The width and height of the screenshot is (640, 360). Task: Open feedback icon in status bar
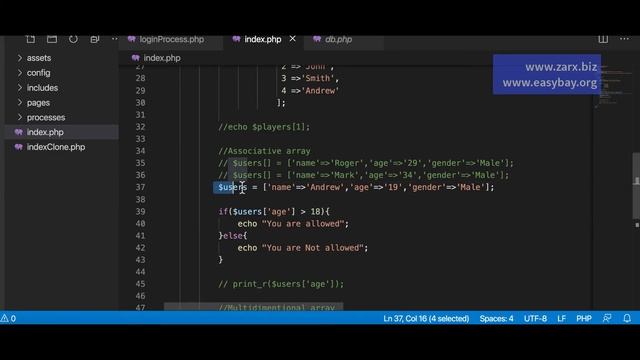(607, 318)
